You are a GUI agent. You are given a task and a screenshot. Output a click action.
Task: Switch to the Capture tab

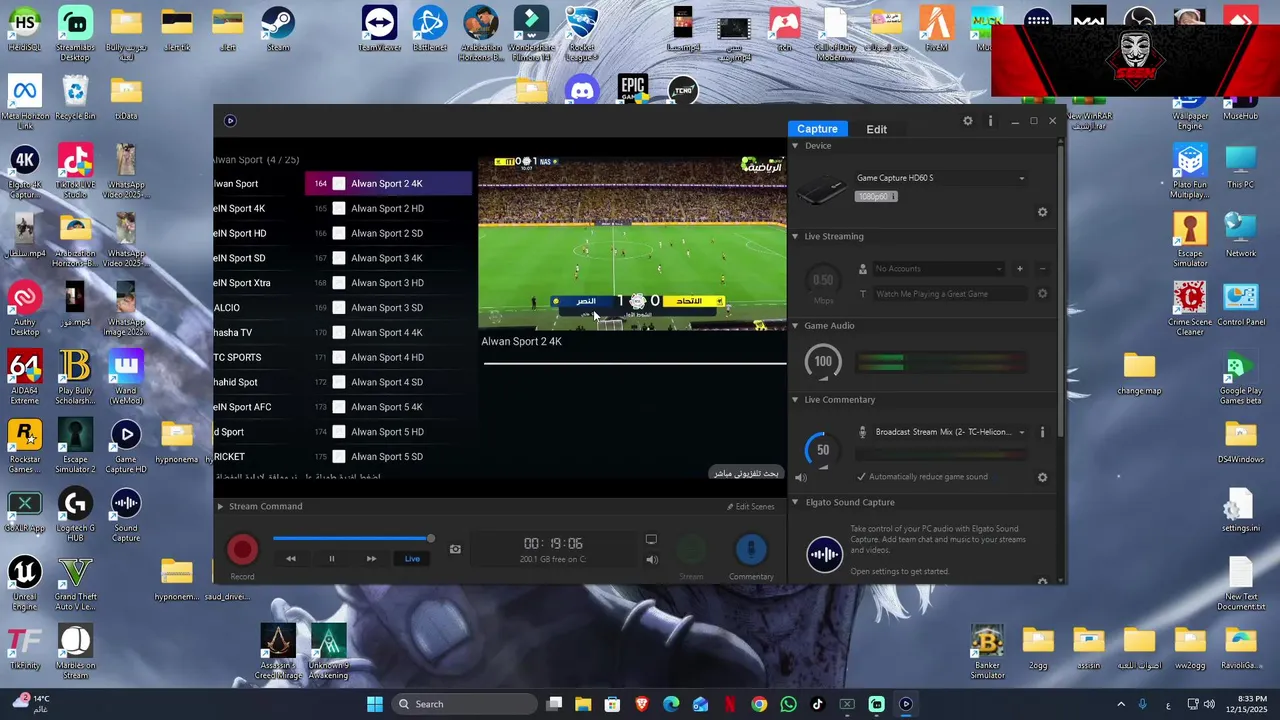817,129
